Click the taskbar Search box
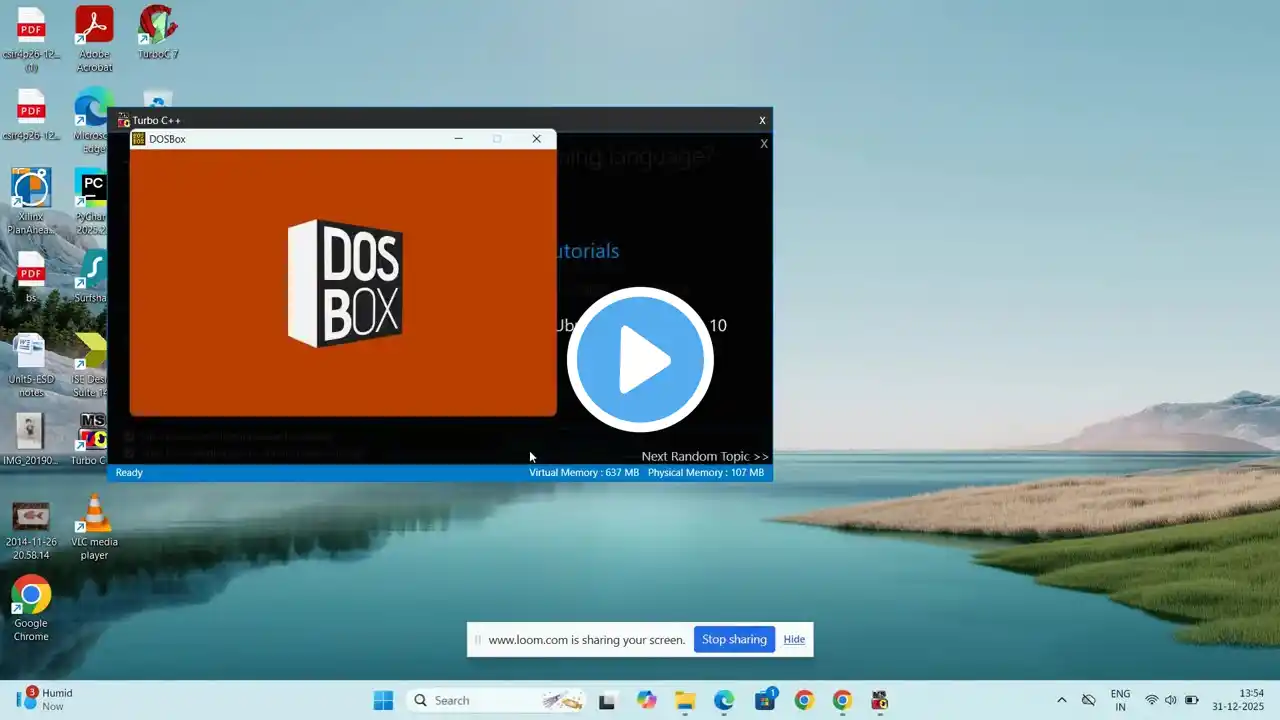The width and height of the screenshot is (1280, 720). pos(496,700)
